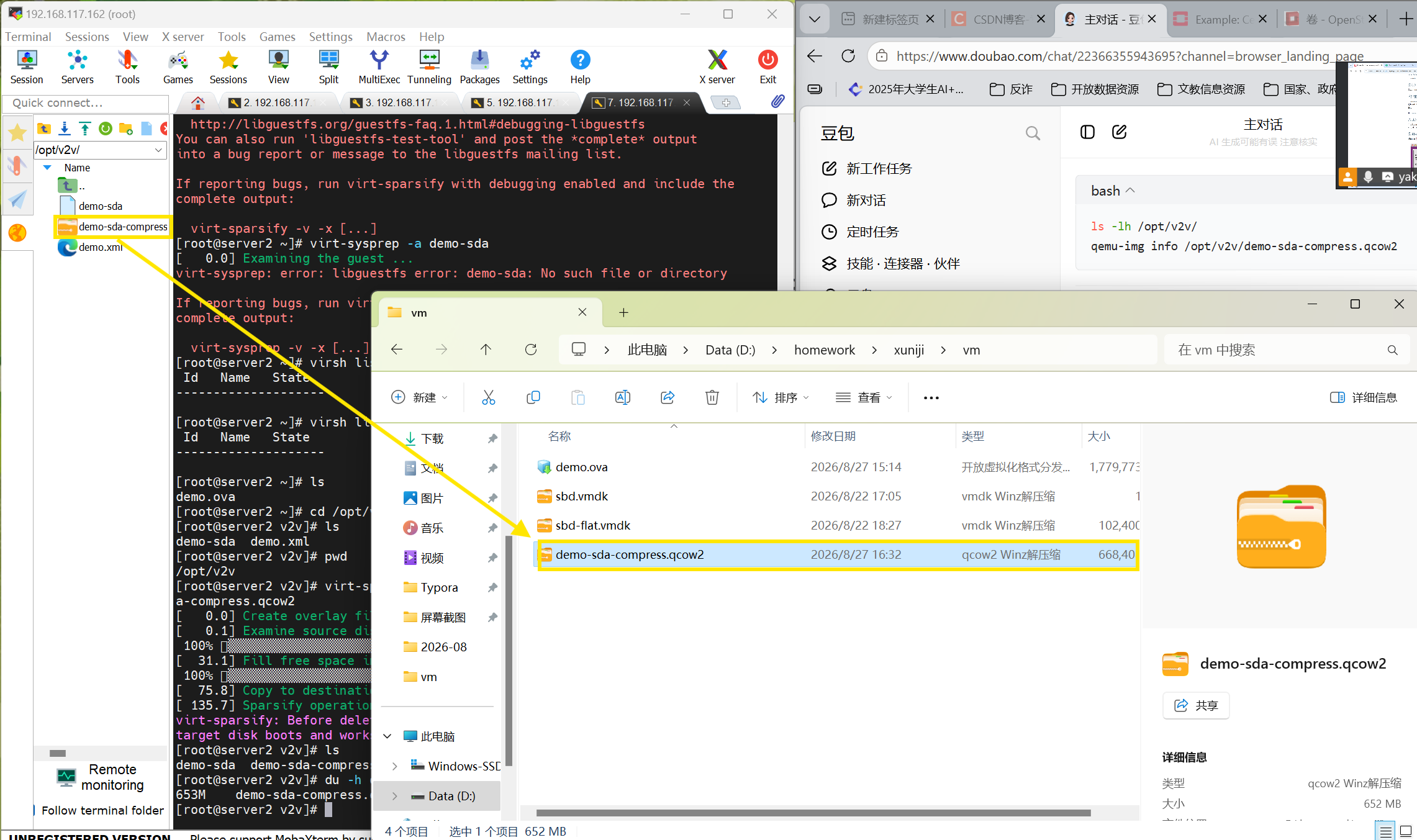
Task: Open the Servers toolbar icon in MobaXterm
Action: point(77,67)
